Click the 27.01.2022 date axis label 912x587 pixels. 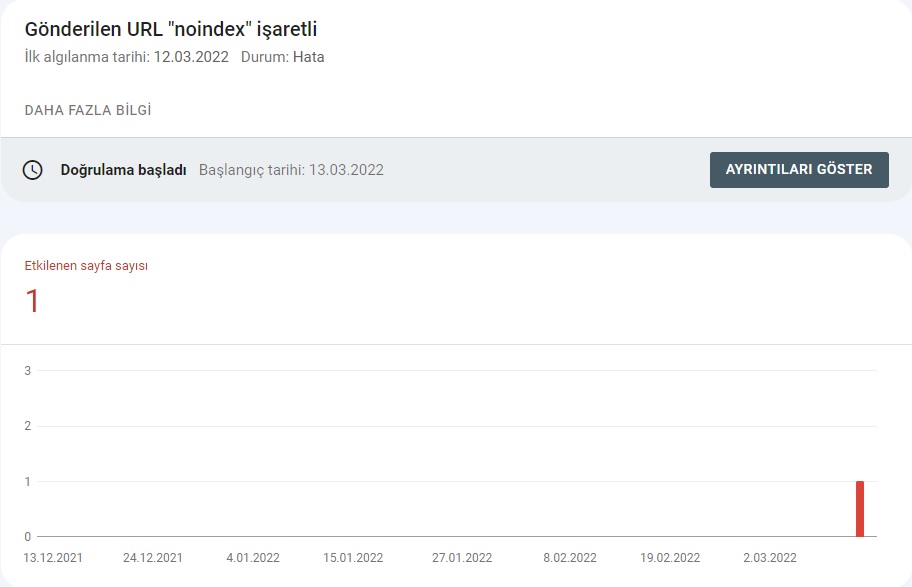[462, 558]
